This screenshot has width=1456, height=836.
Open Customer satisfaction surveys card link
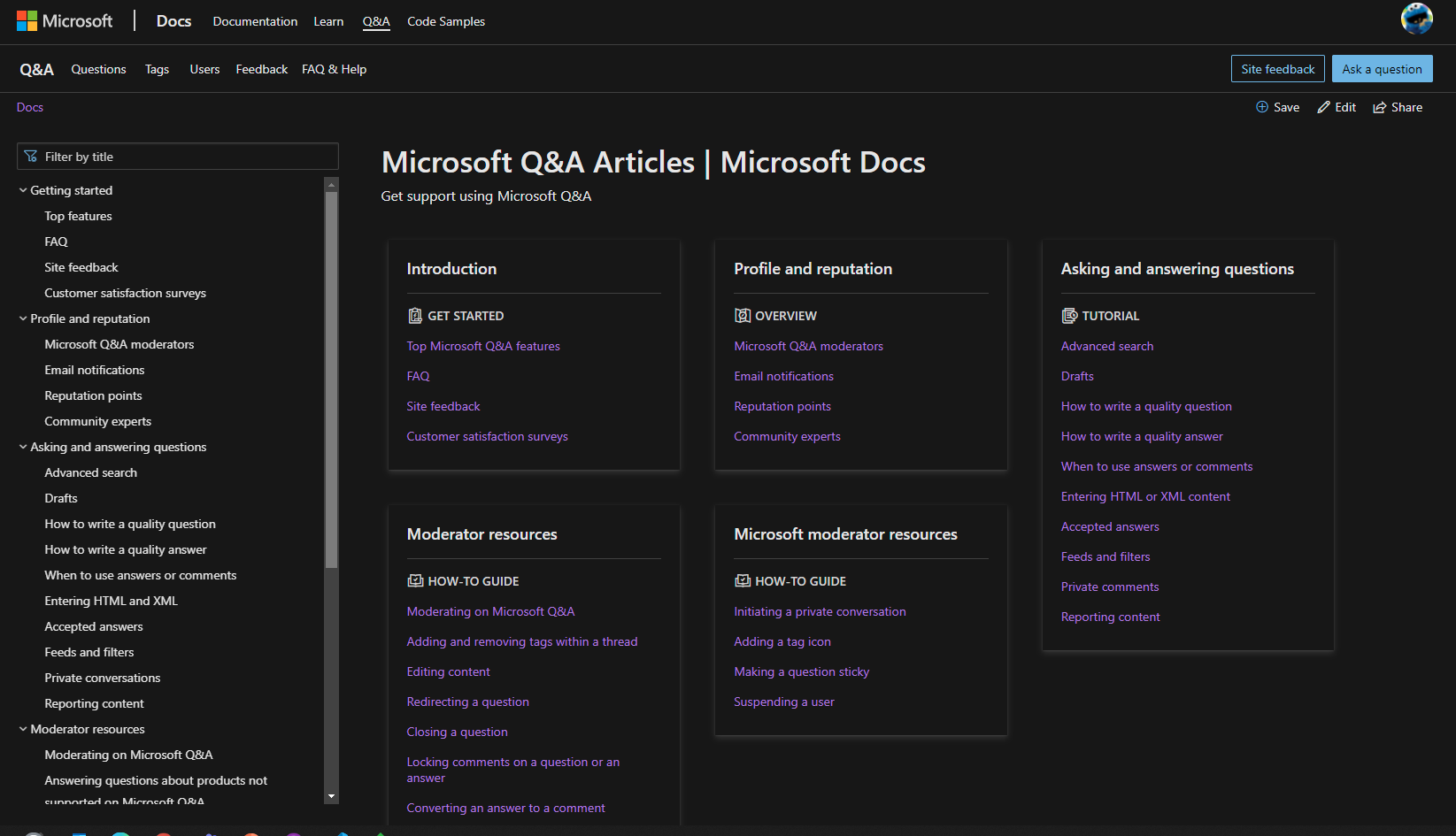point(487,436)
